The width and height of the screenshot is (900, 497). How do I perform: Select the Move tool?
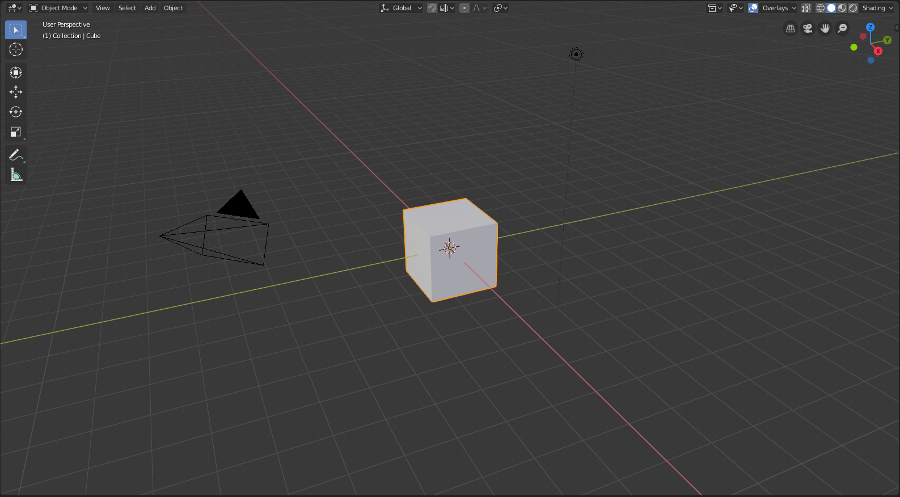(15, 92)
